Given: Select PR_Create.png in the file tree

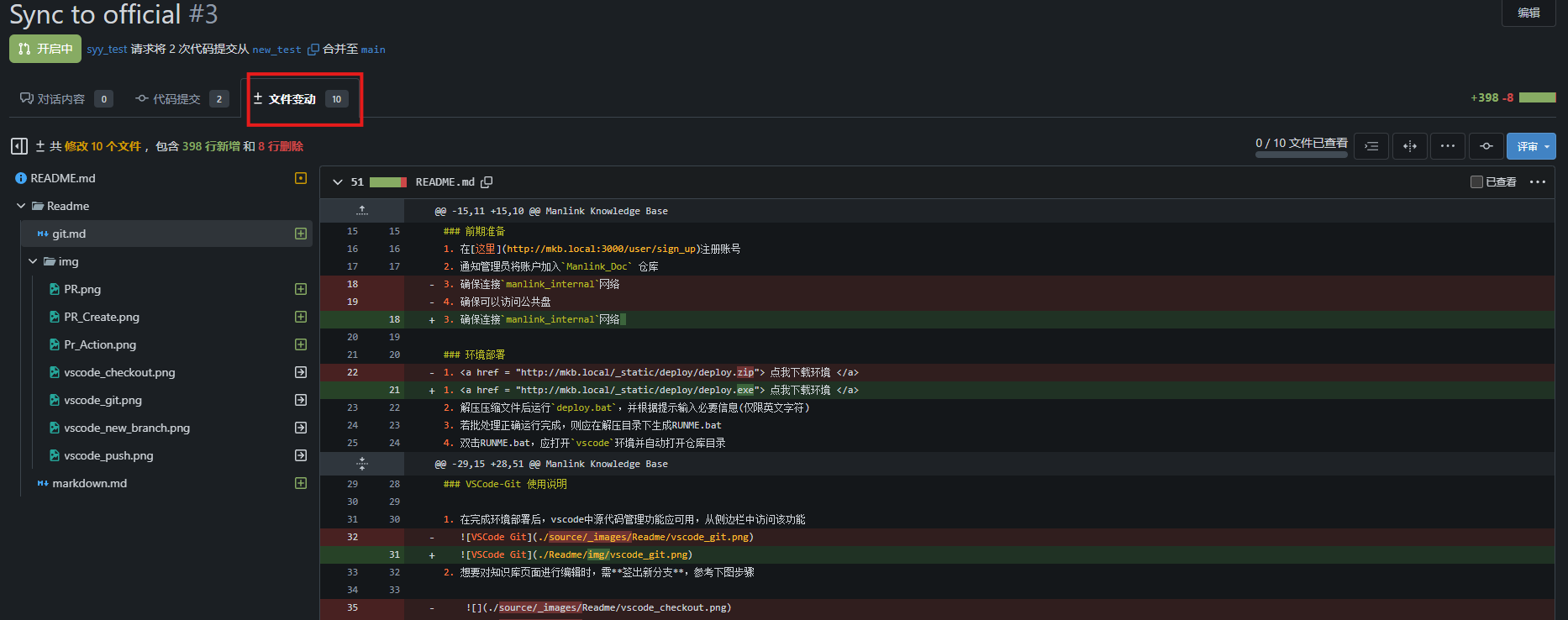Looking at the screenshot, I should [102, 317].
